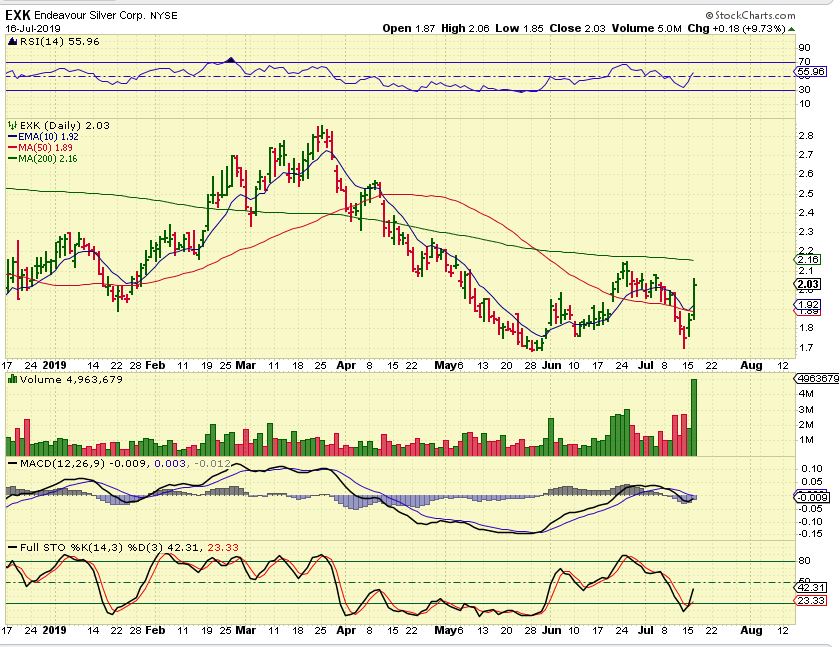840x647 pixels.
Task: Click the MACD(12,26,9) panel label
Action: point(62,463)
